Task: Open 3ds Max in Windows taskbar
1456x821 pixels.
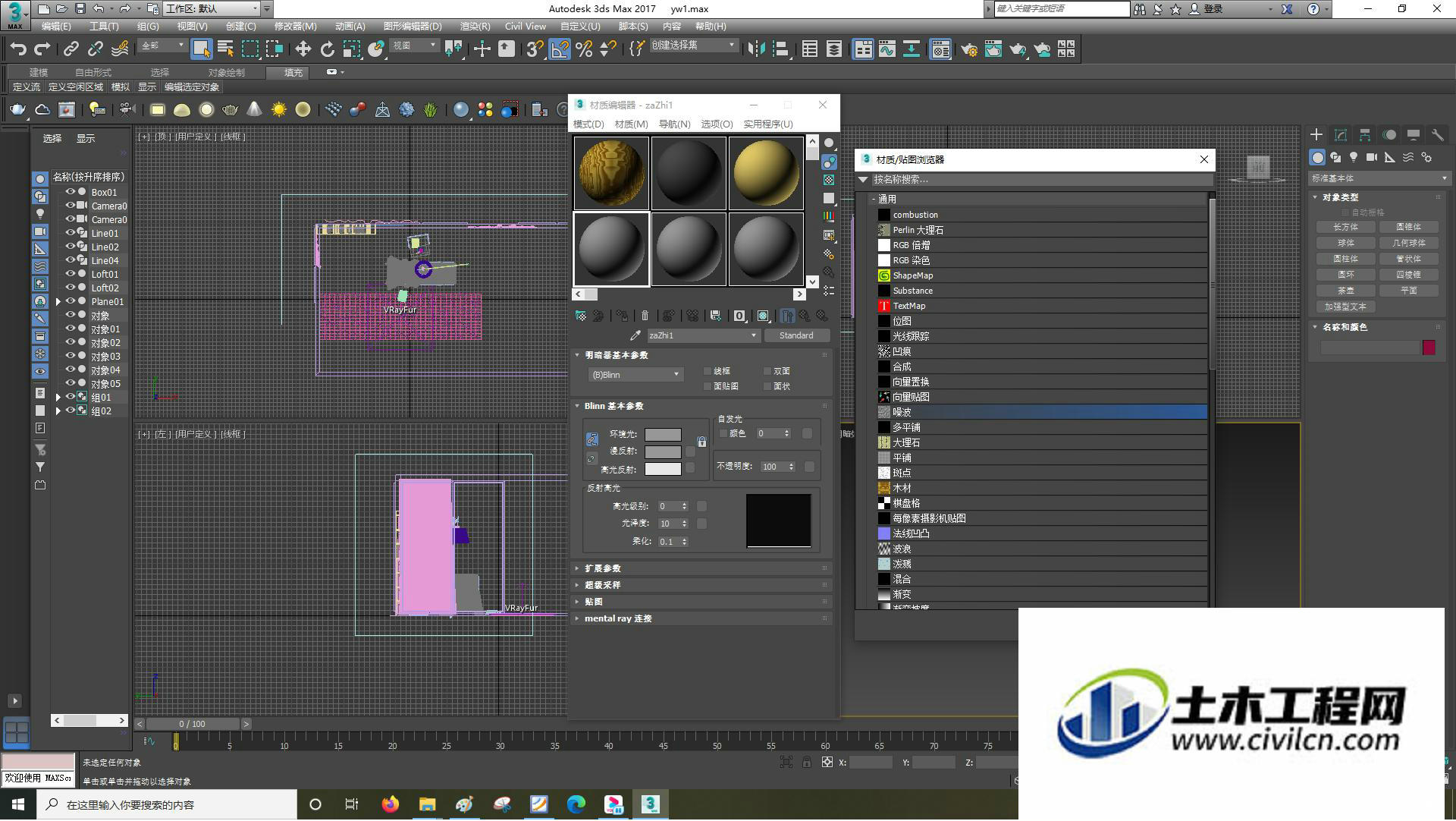Action: pyautogui.click(x=650, y=805)
